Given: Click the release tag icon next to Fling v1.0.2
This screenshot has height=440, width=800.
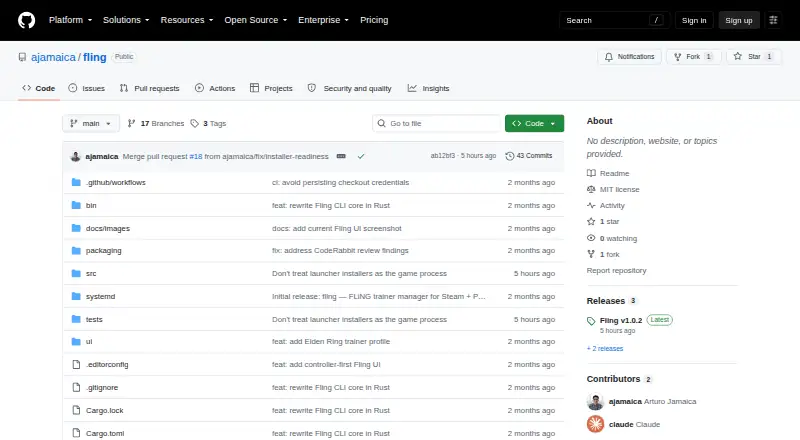Looking at the screenshot, I should pos(591,321).
